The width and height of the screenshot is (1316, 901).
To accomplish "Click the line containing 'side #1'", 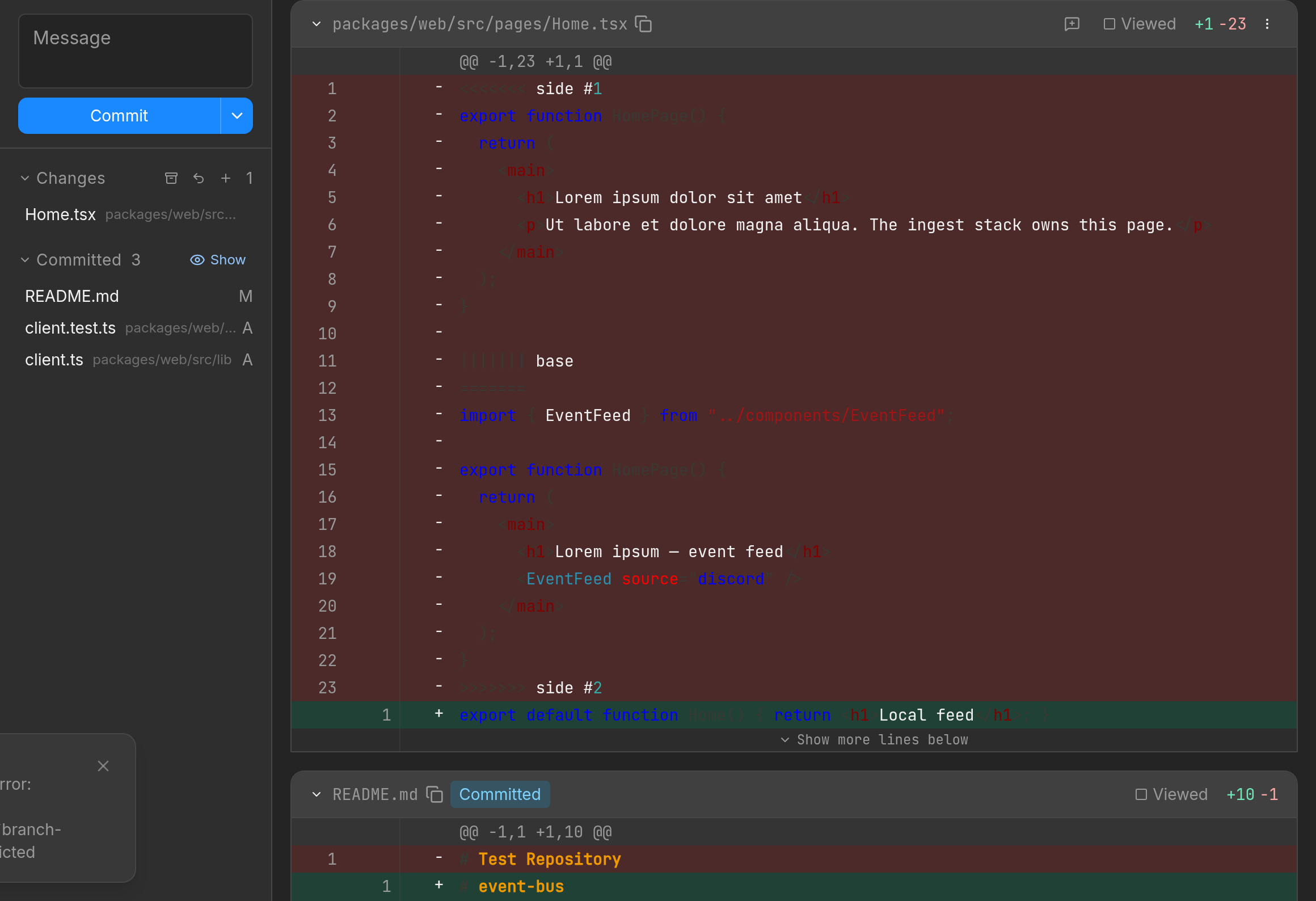I will pyautogui.click(x=794, y=89).
